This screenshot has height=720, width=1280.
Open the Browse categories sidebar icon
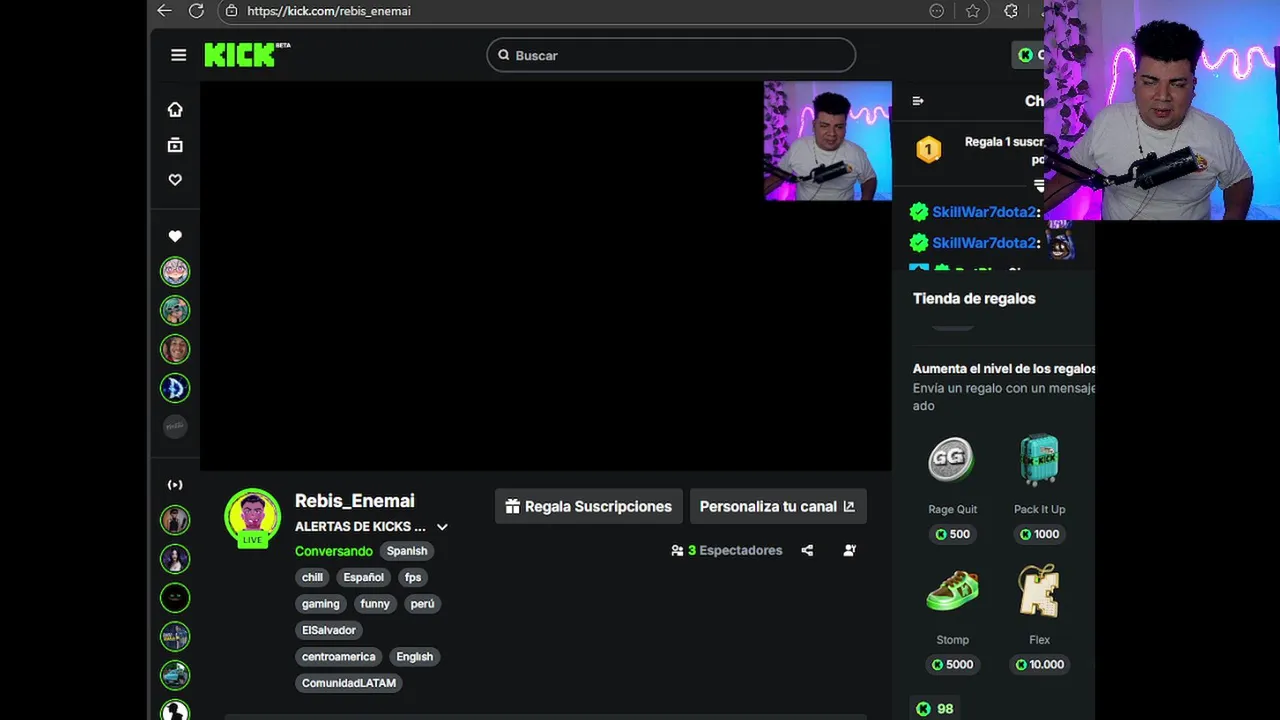coord(175,145)
